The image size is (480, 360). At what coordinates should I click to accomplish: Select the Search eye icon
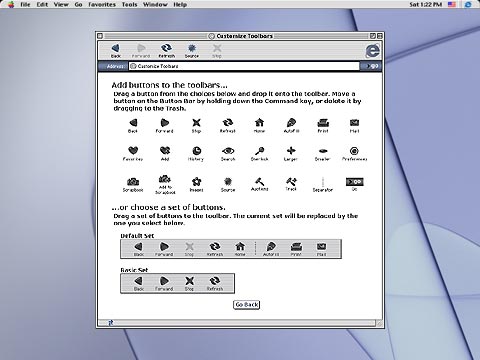point(228,154)
